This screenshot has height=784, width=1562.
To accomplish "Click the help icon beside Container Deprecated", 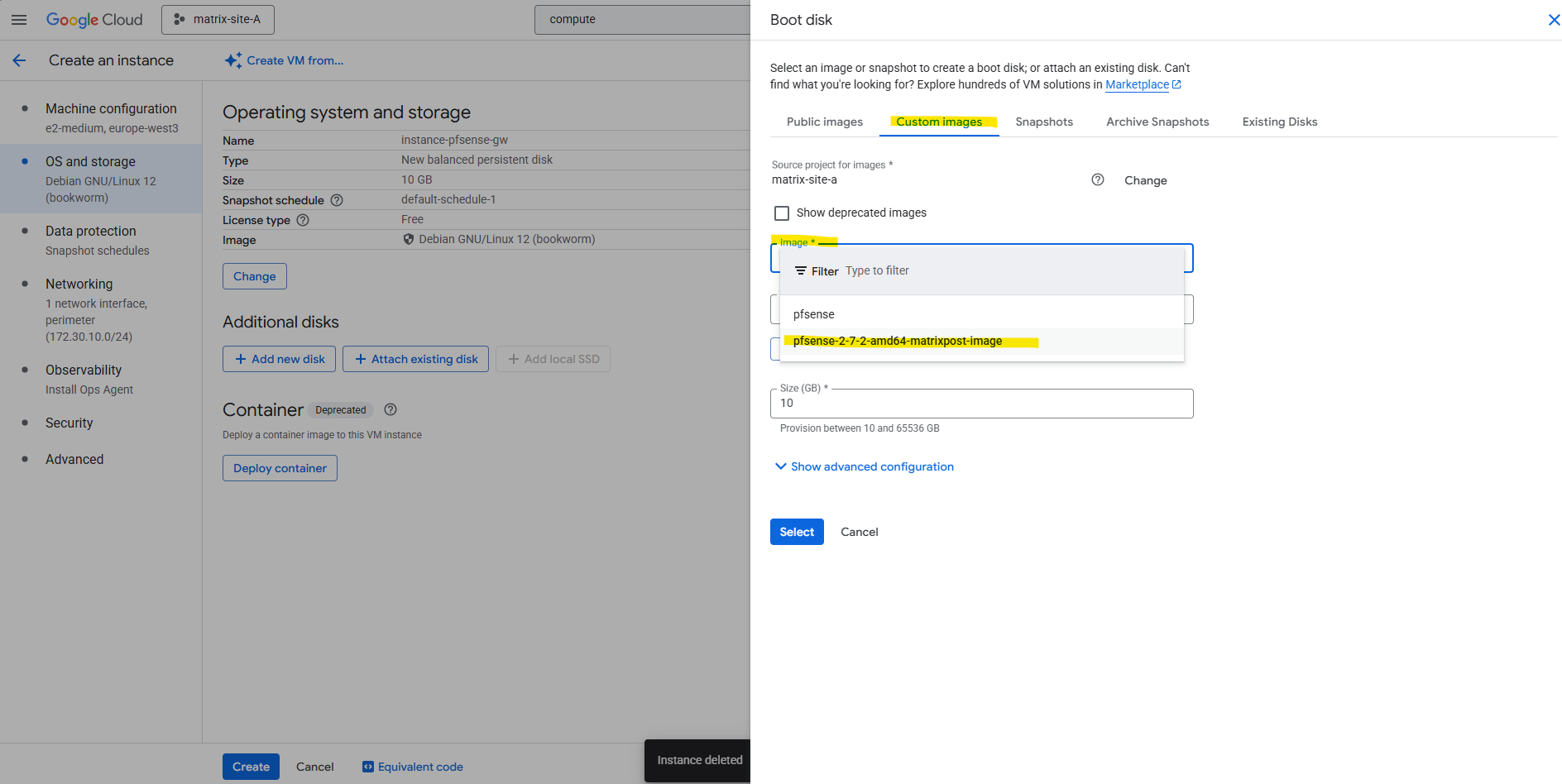I will (390, 409).
